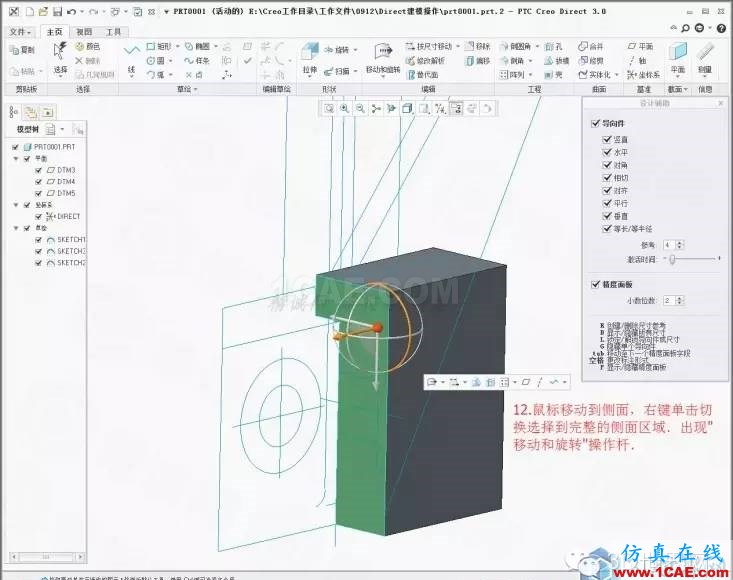Click the search magnifier icon at top right
Viewport: 733px width, 580px height.
click(685, 28)
